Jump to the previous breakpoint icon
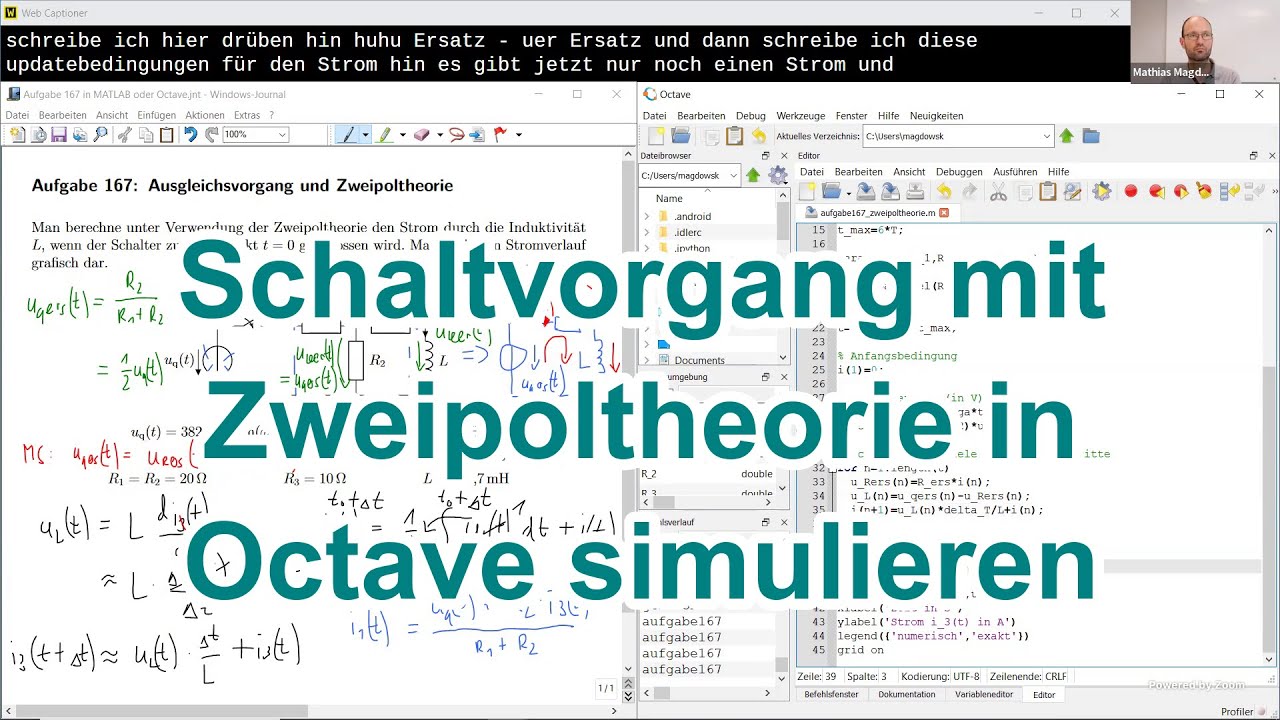 click(1156, 191)
